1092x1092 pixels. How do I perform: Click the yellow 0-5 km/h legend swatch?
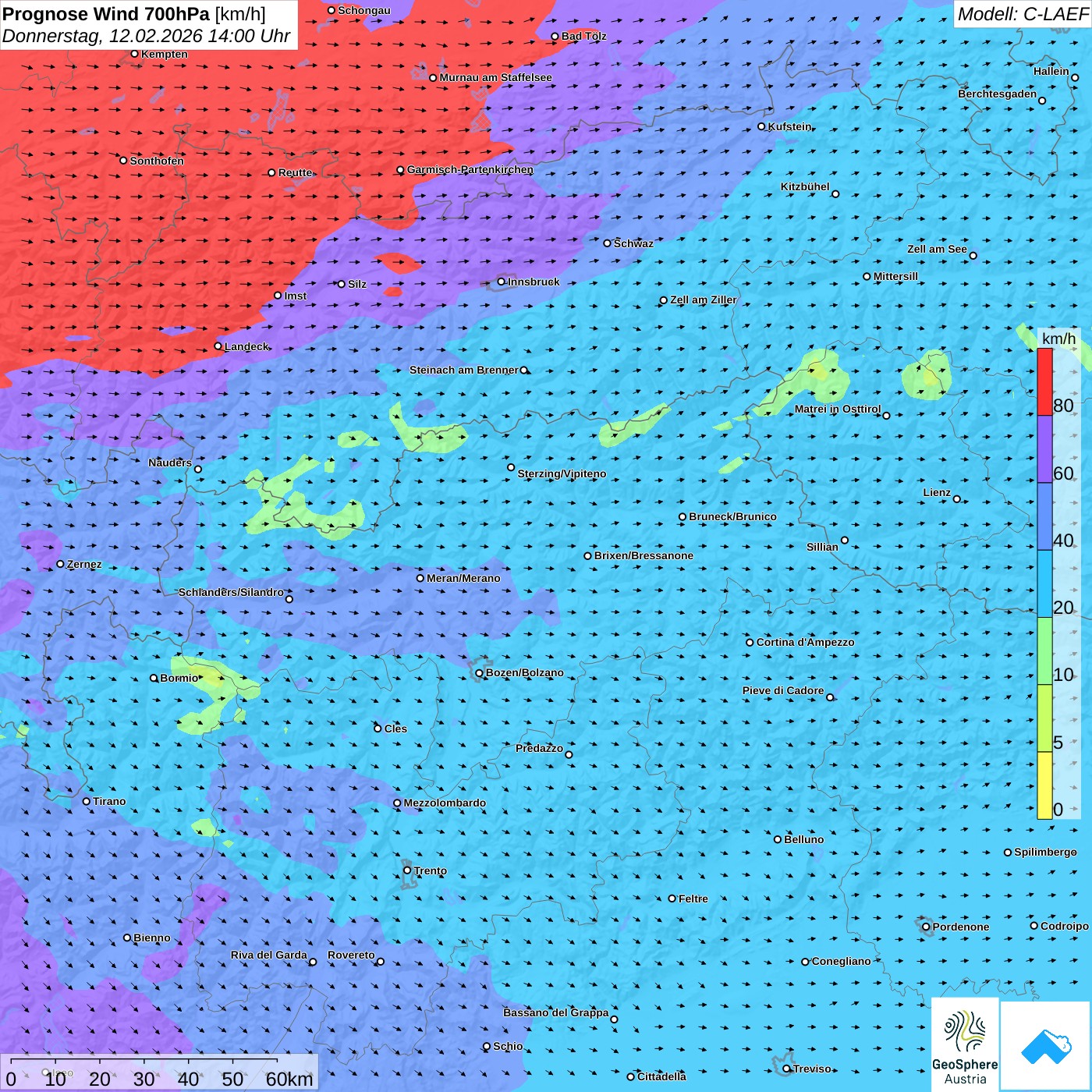(x=1044, y=785)
